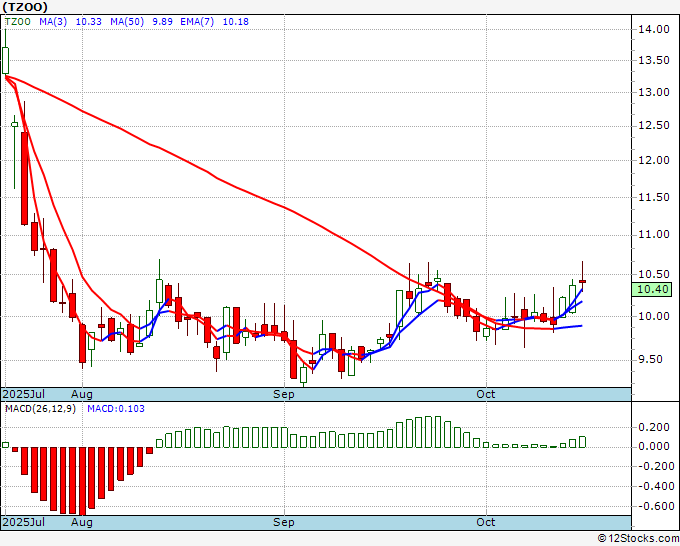Click the last red candlestick near 10.50

[582, 281]
